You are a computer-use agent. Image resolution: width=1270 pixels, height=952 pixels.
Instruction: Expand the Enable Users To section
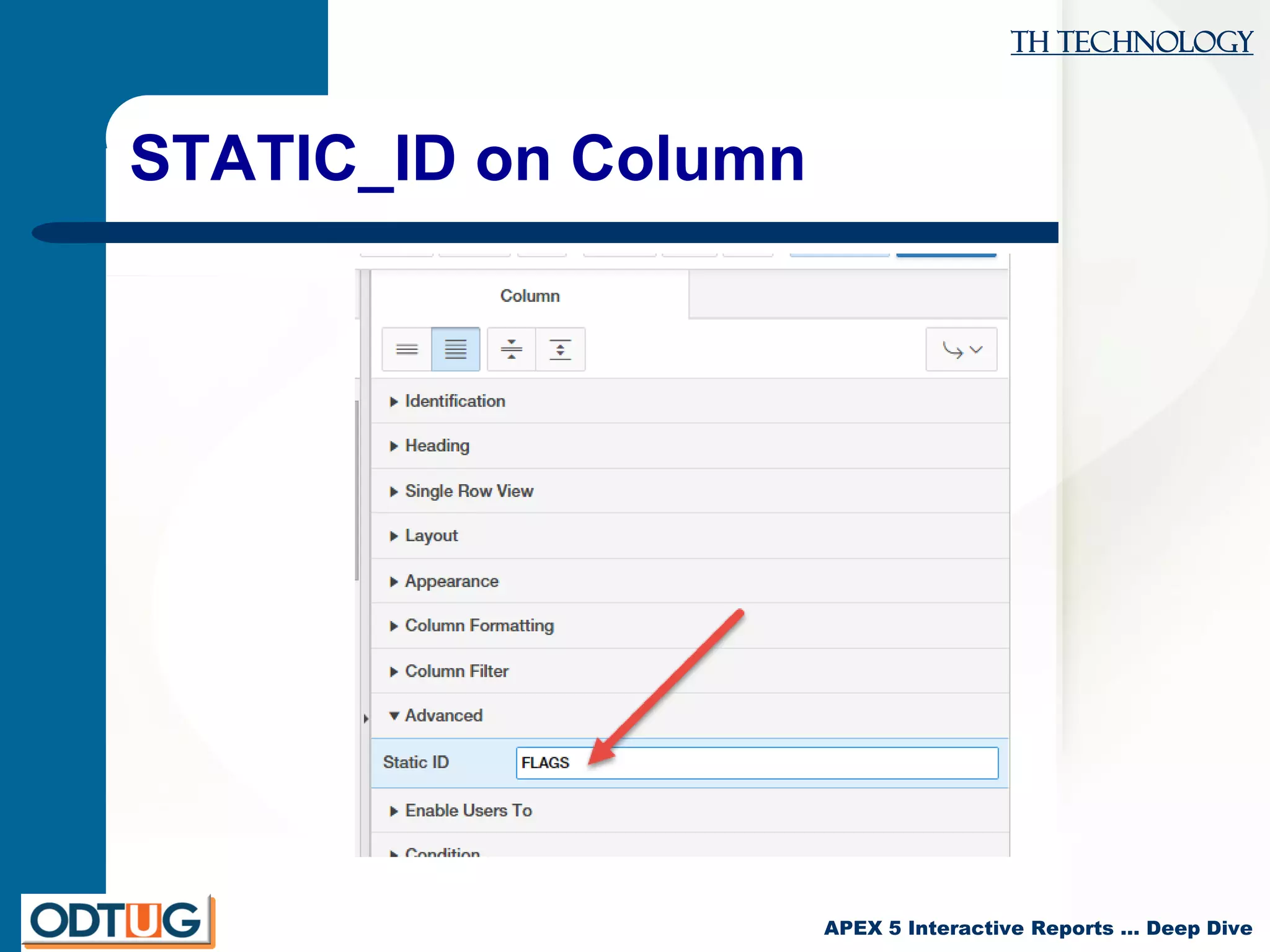tap(690, 810)
